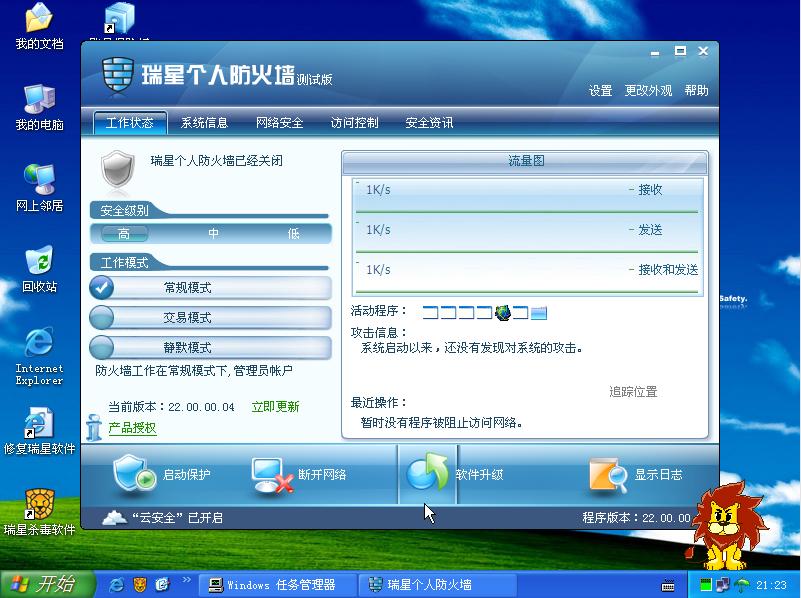801x598 pixels.
Task: Click the 断开网络 computer icon
Action: 273,475
